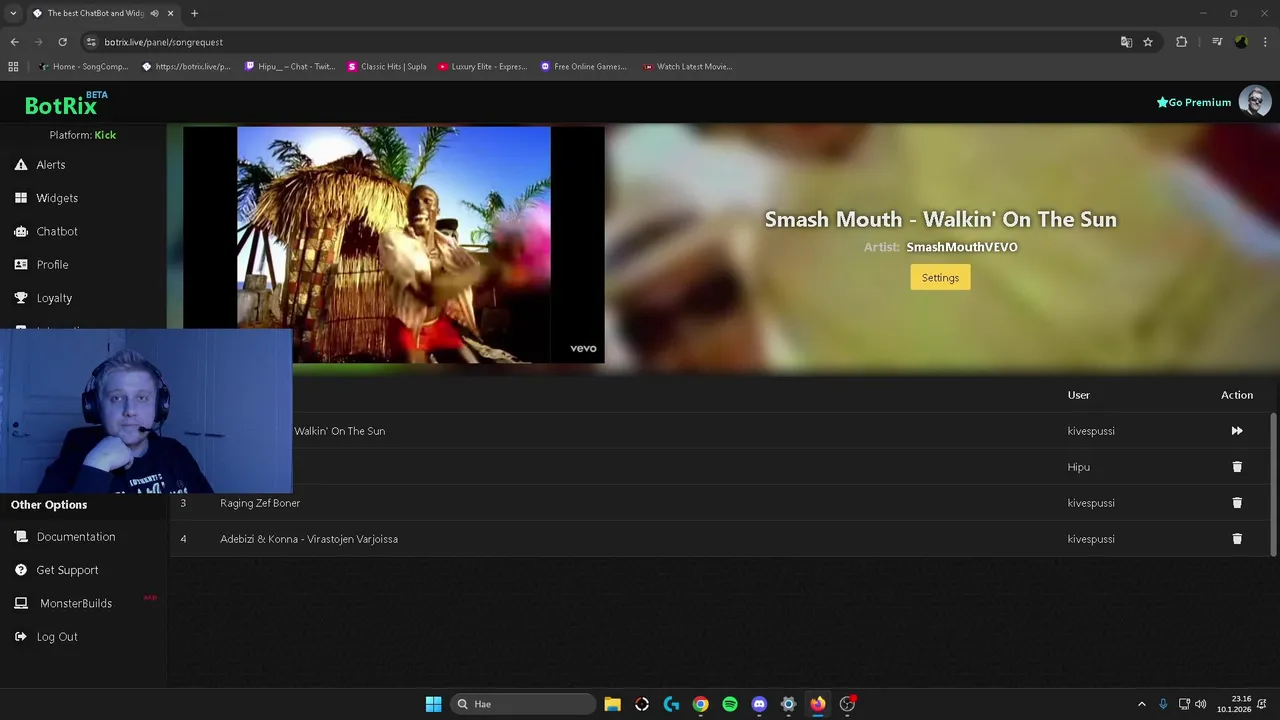Viewport: 1280px width, 720px height.
Task: Open the media controls icon in toolbar
Action: click(1217, 42)
